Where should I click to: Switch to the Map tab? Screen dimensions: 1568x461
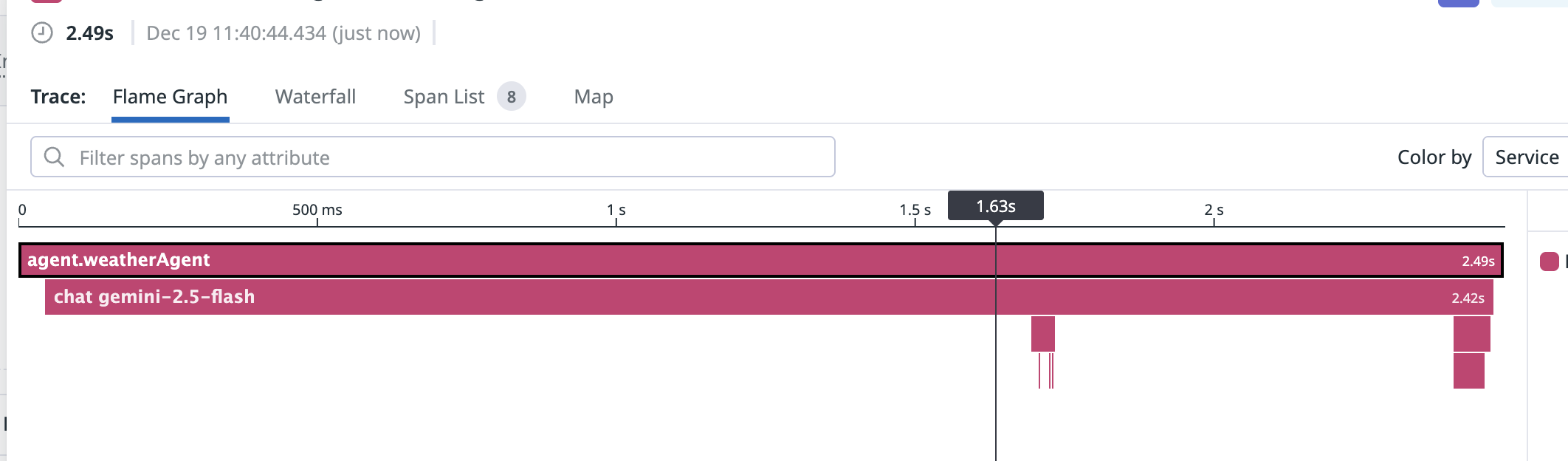coord(594,97)
